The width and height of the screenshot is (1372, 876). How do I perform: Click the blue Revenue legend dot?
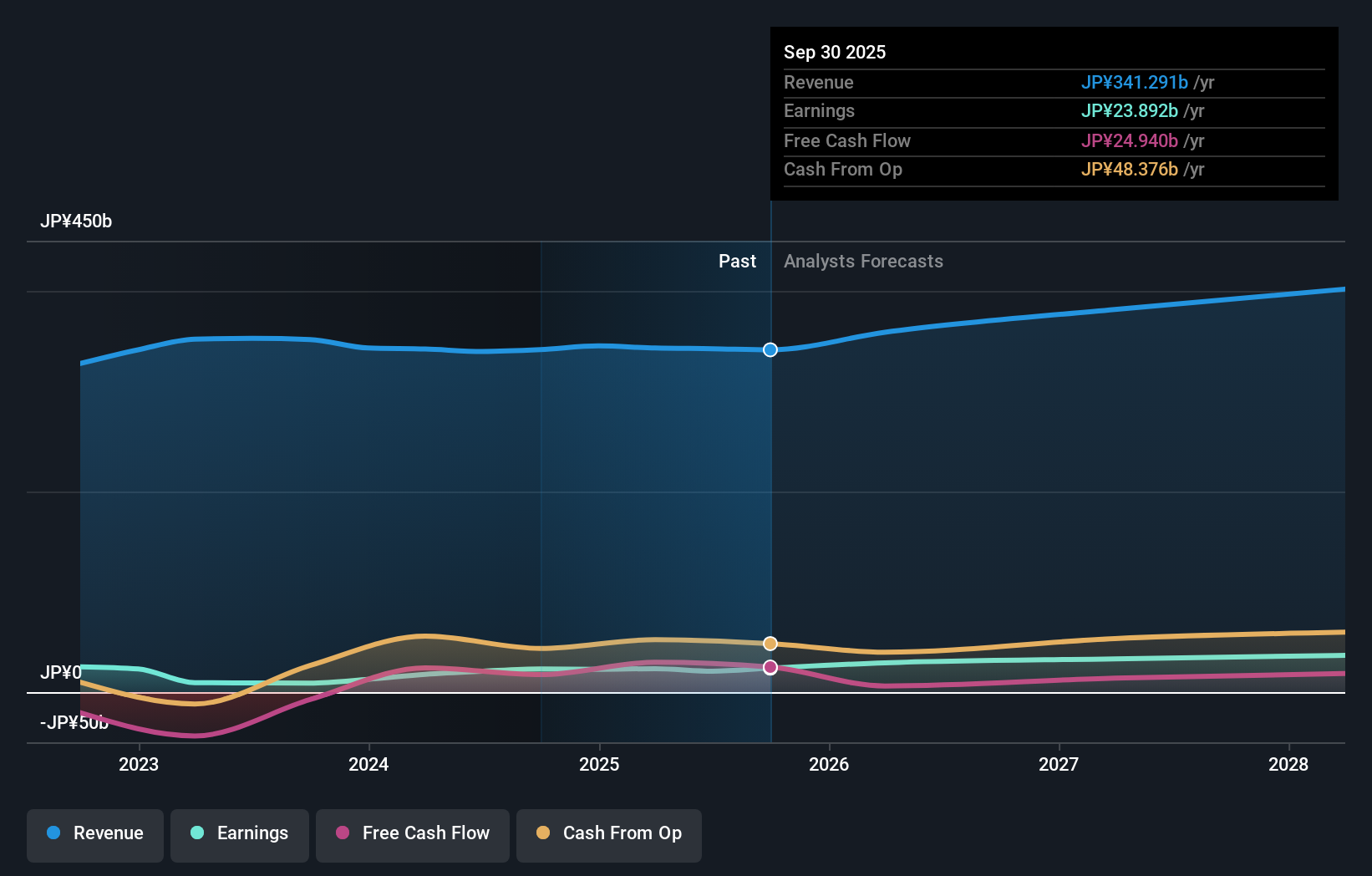(x=53, y=833)
